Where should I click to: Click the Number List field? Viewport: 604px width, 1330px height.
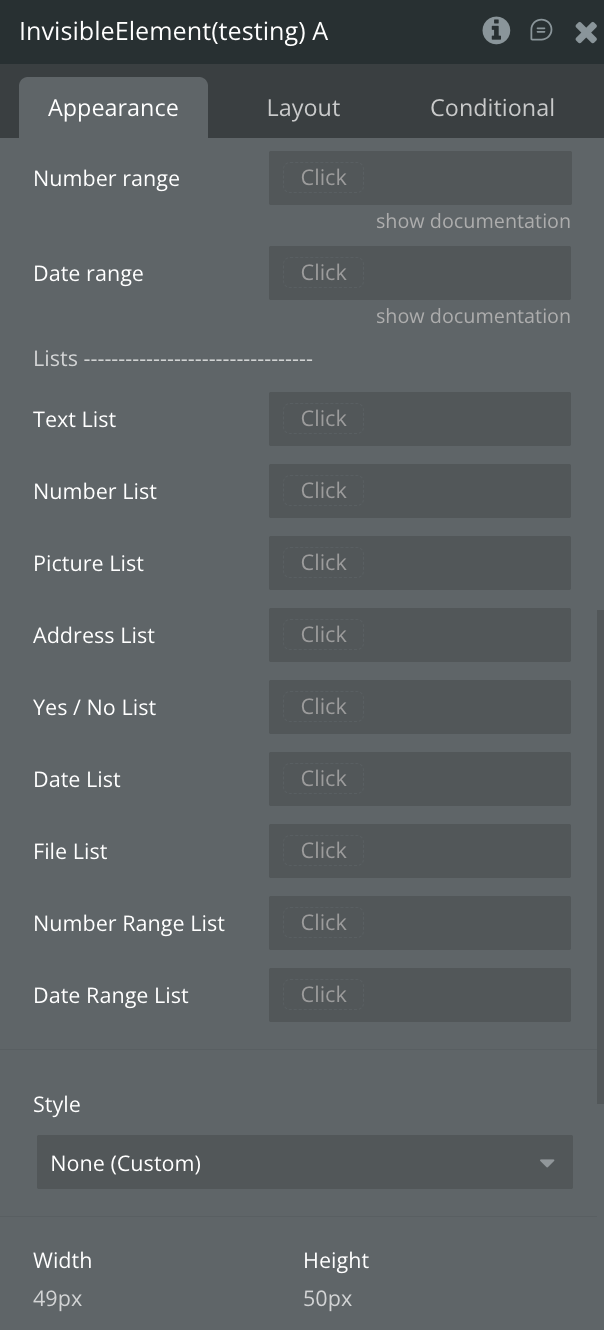tap(420, 491)
